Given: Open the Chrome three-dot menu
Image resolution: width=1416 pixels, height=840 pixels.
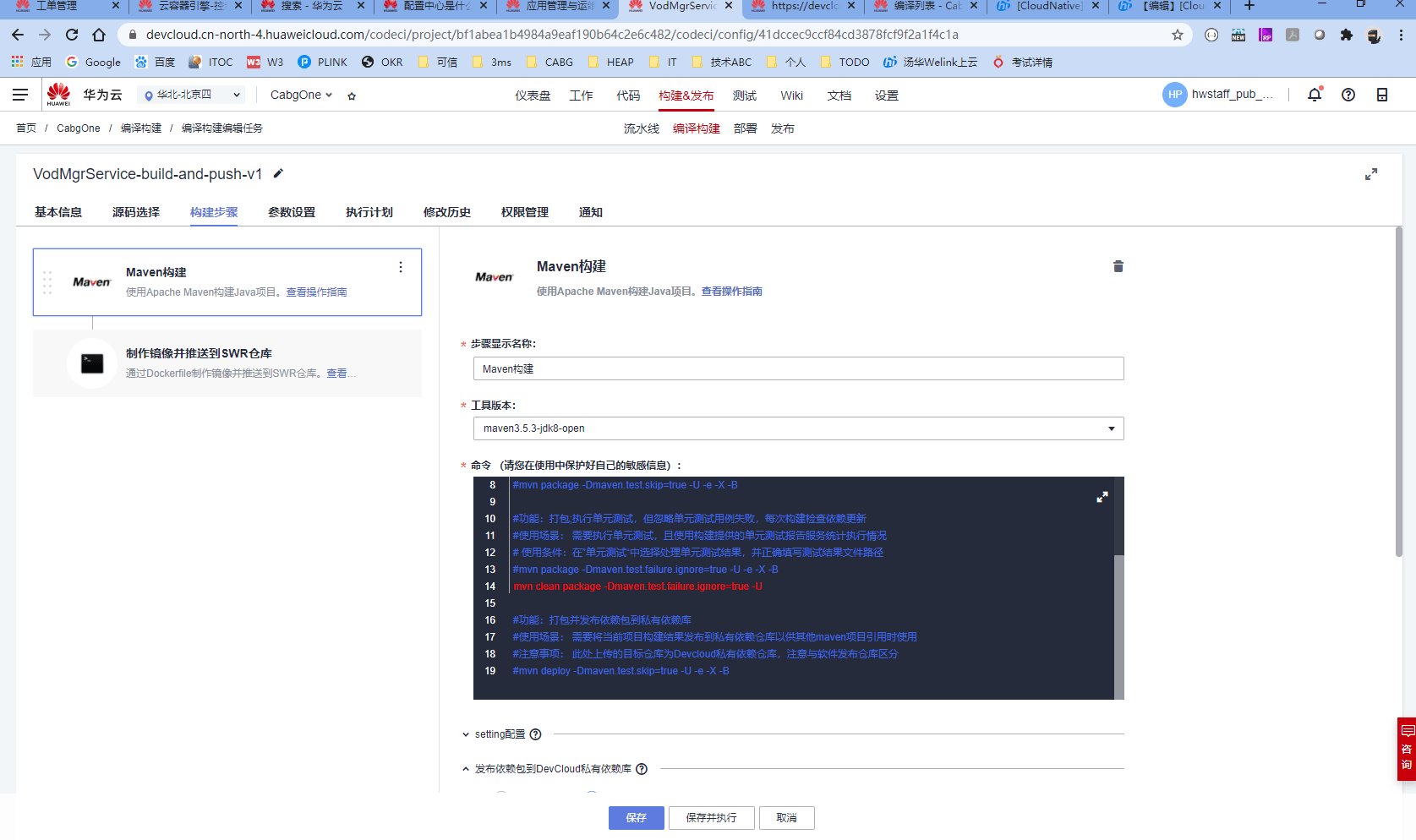Looking at the screenshot, I should pos(1401,35).
